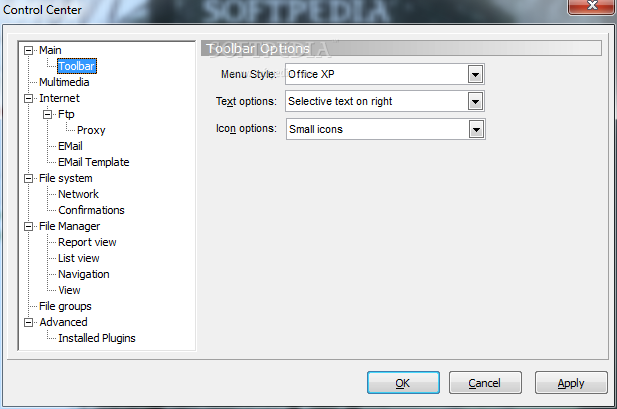Image resolution: width=617 pixels, height=409 pixels.
Task: Select File system in the tree
Action: [x=66, y=178]
